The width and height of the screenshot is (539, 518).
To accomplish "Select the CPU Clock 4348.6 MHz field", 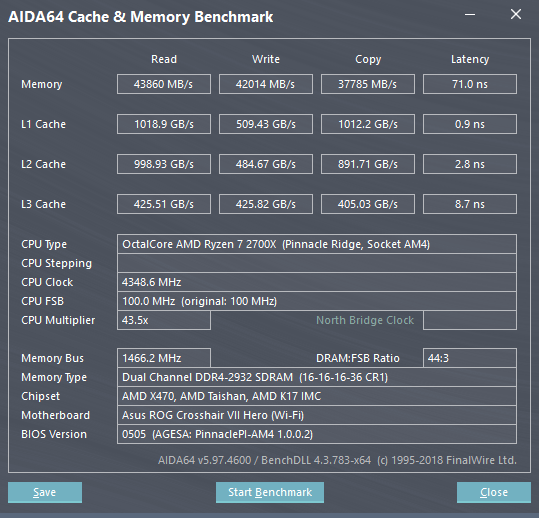I will pos(317,282).
